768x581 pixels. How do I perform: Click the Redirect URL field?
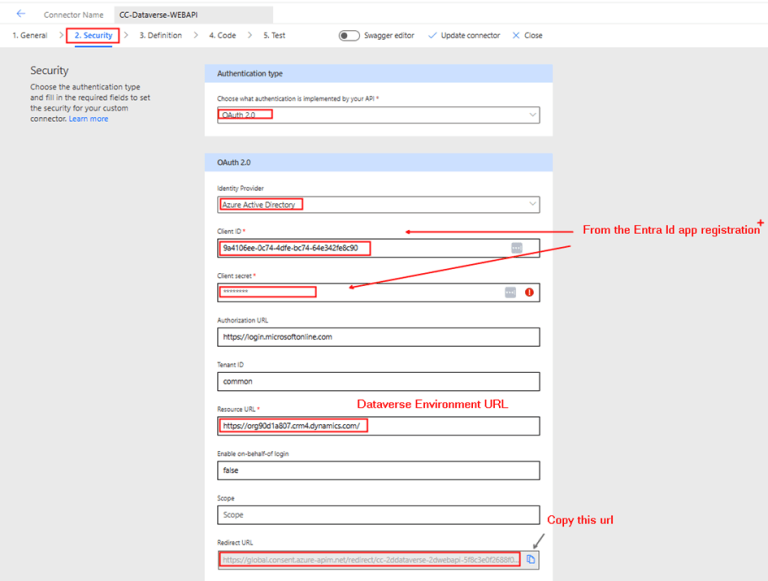tap(378, 559)
